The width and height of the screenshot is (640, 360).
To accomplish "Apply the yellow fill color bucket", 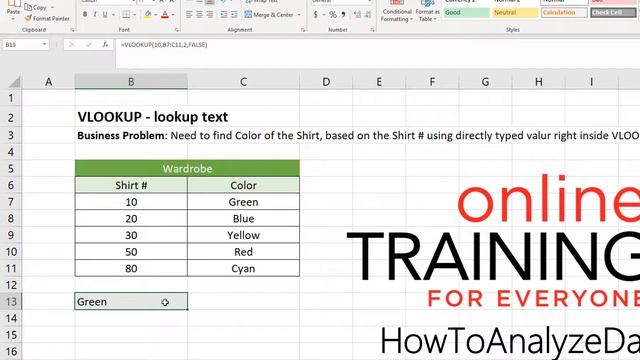I will (x=148, y=15).
